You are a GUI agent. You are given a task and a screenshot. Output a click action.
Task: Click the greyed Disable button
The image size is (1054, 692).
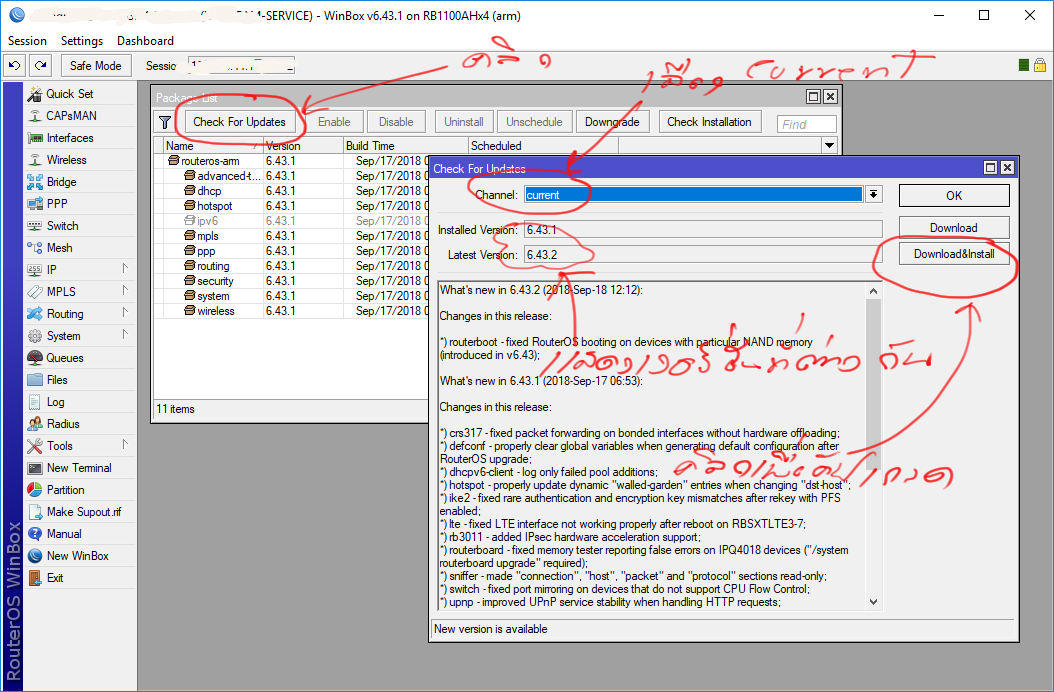pyautogui.click(x=396, y=122)
